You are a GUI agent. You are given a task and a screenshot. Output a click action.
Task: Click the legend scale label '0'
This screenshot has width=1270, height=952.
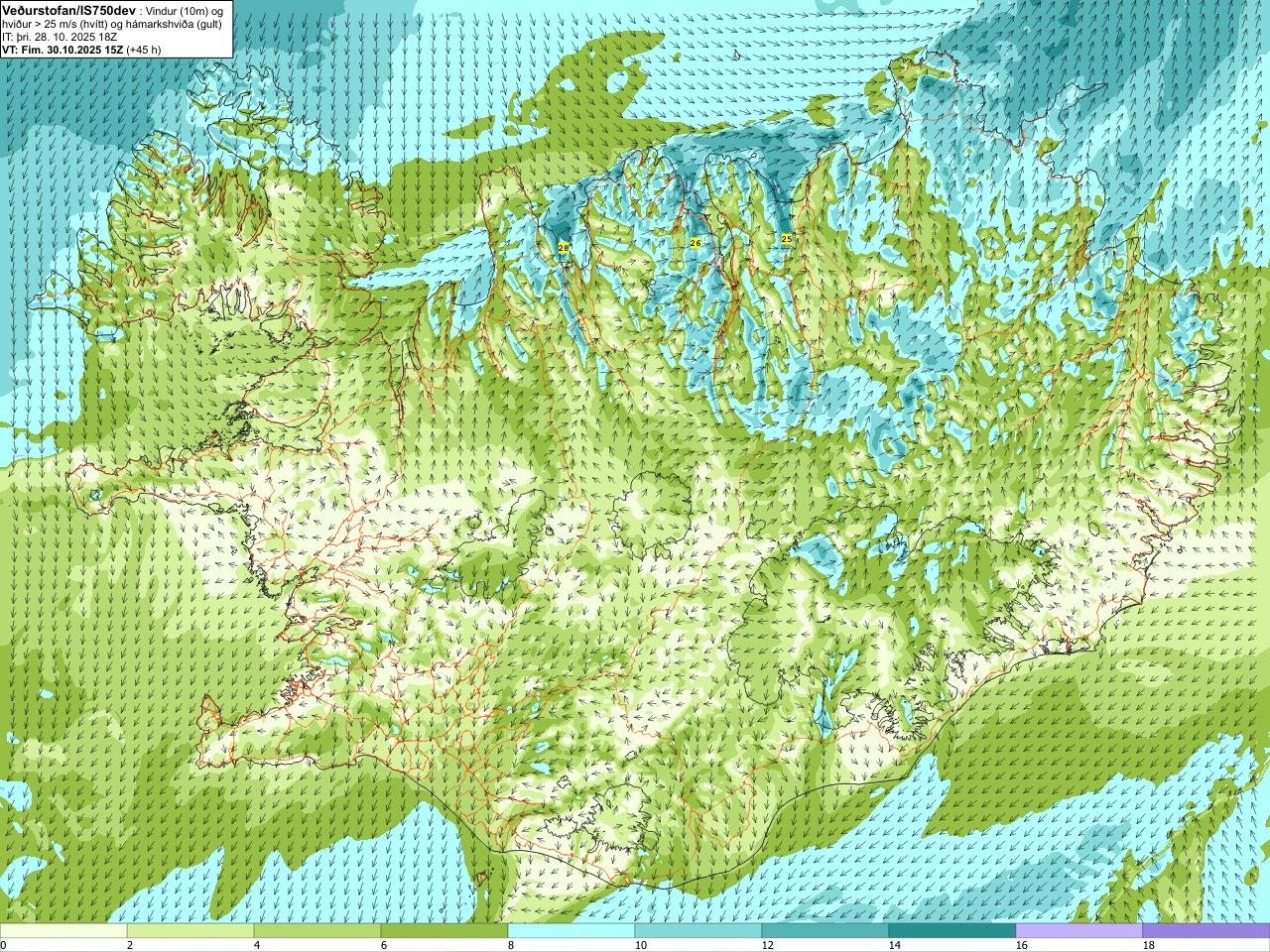coord(3,946)
